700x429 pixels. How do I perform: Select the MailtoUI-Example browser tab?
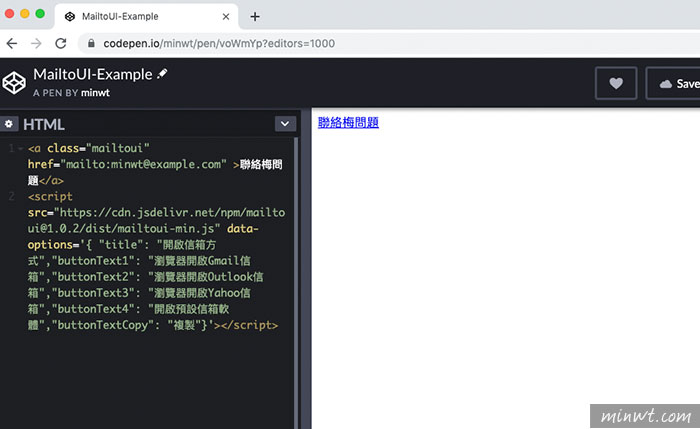(146, 17)
